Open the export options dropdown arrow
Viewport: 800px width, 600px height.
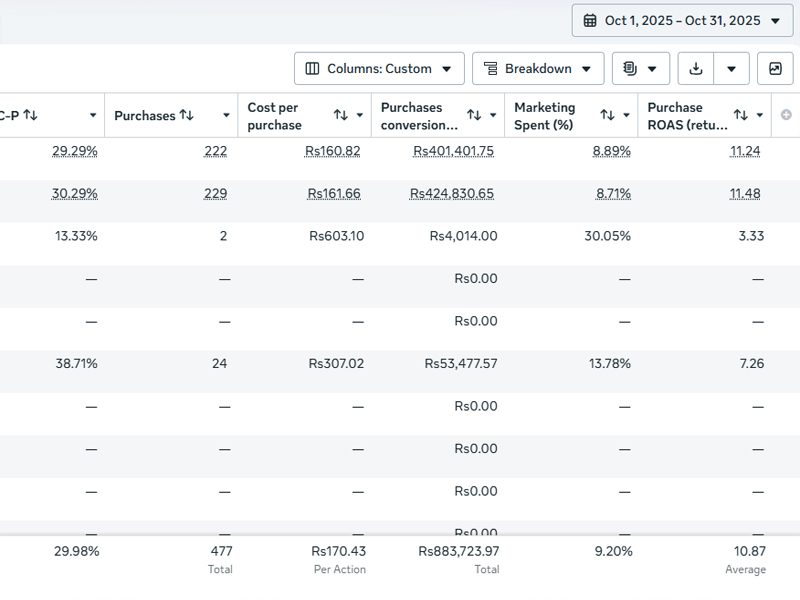(731, 68)
